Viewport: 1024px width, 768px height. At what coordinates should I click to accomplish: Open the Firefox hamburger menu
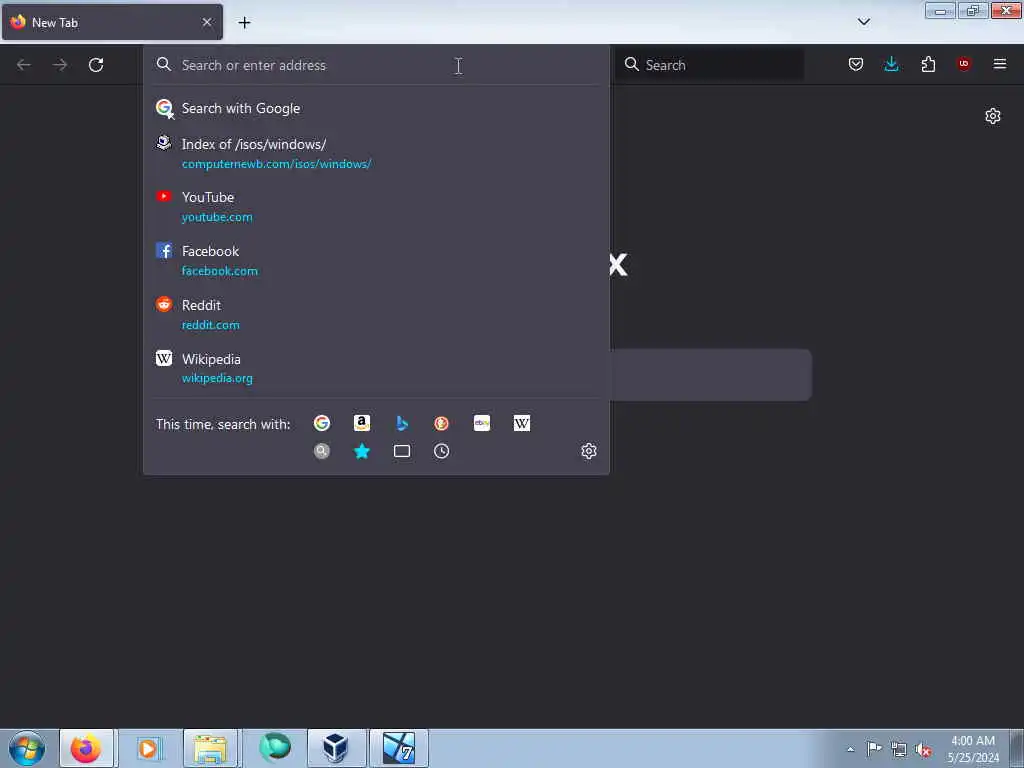tap(1000, 63)
